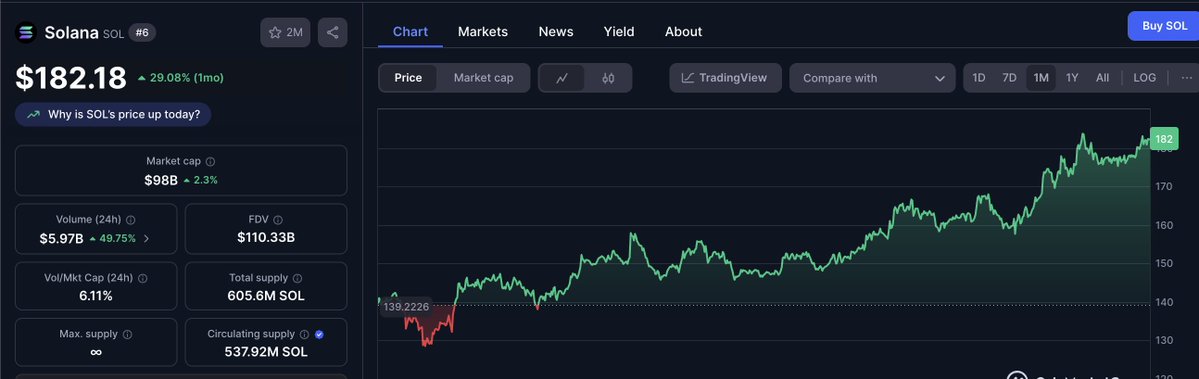Switch chart to Price view
This screenshot has width=1199, height=379.
coord(408,78)
